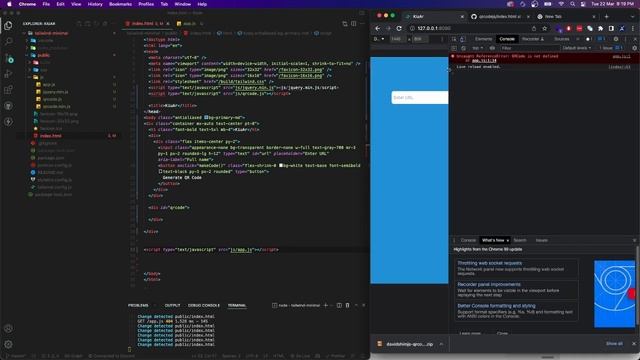
Task: Open Run and Debug view in activity bar
Action: tap(8, 74)
